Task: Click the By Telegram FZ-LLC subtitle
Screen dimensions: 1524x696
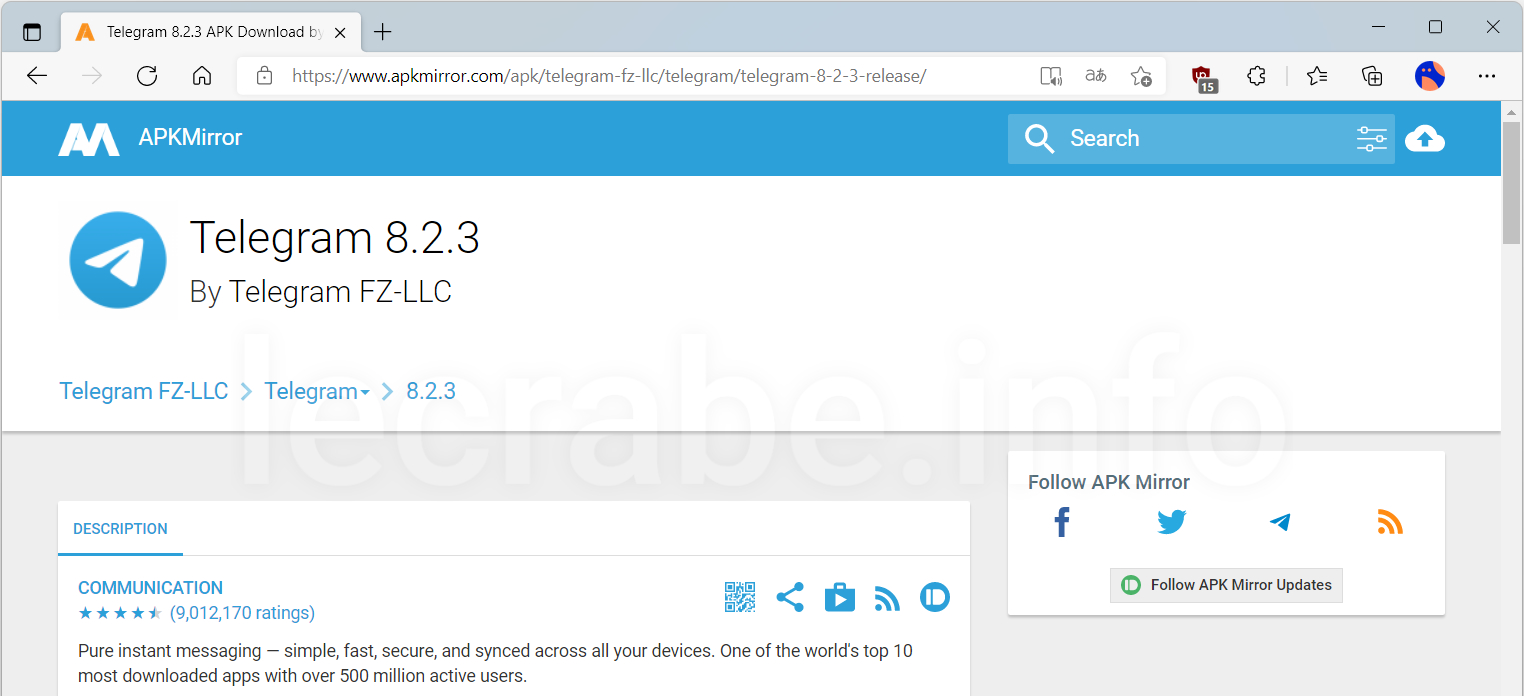Action: pos(321,292)
